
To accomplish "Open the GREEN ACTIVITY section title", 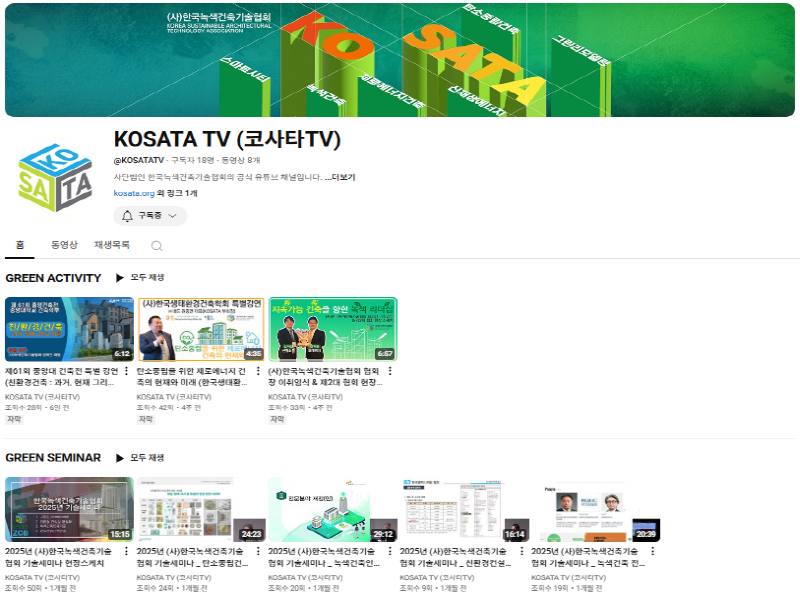I will pyautogui.click(x=53, y=278).
